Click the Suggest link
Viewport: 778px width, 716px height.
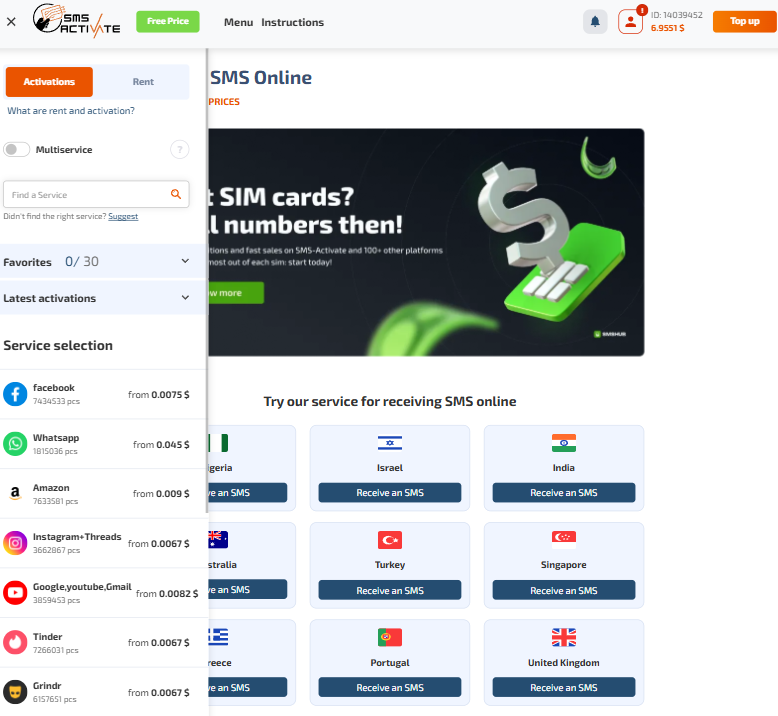pyautogui.click(x=123, y=216)
